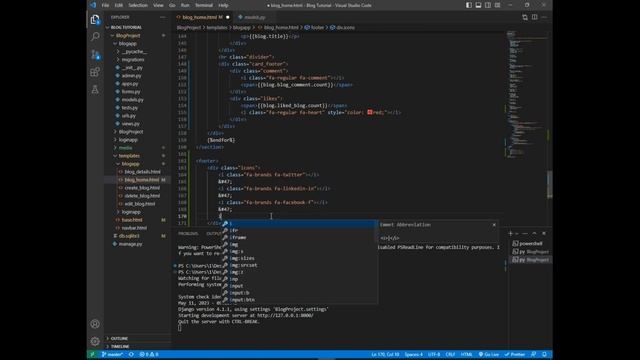Click the editor minimap
The width and height of the screenshot is (640, 360).
[526, 94]
